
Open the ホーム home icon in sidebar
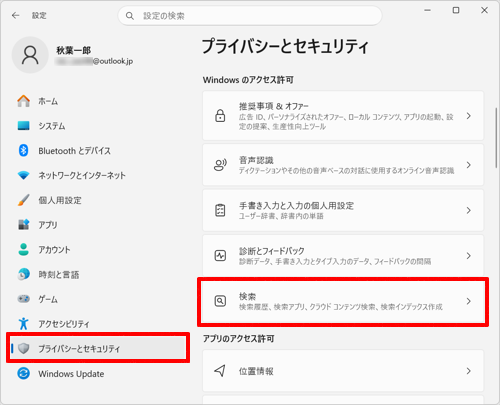[x=23, y=101]
